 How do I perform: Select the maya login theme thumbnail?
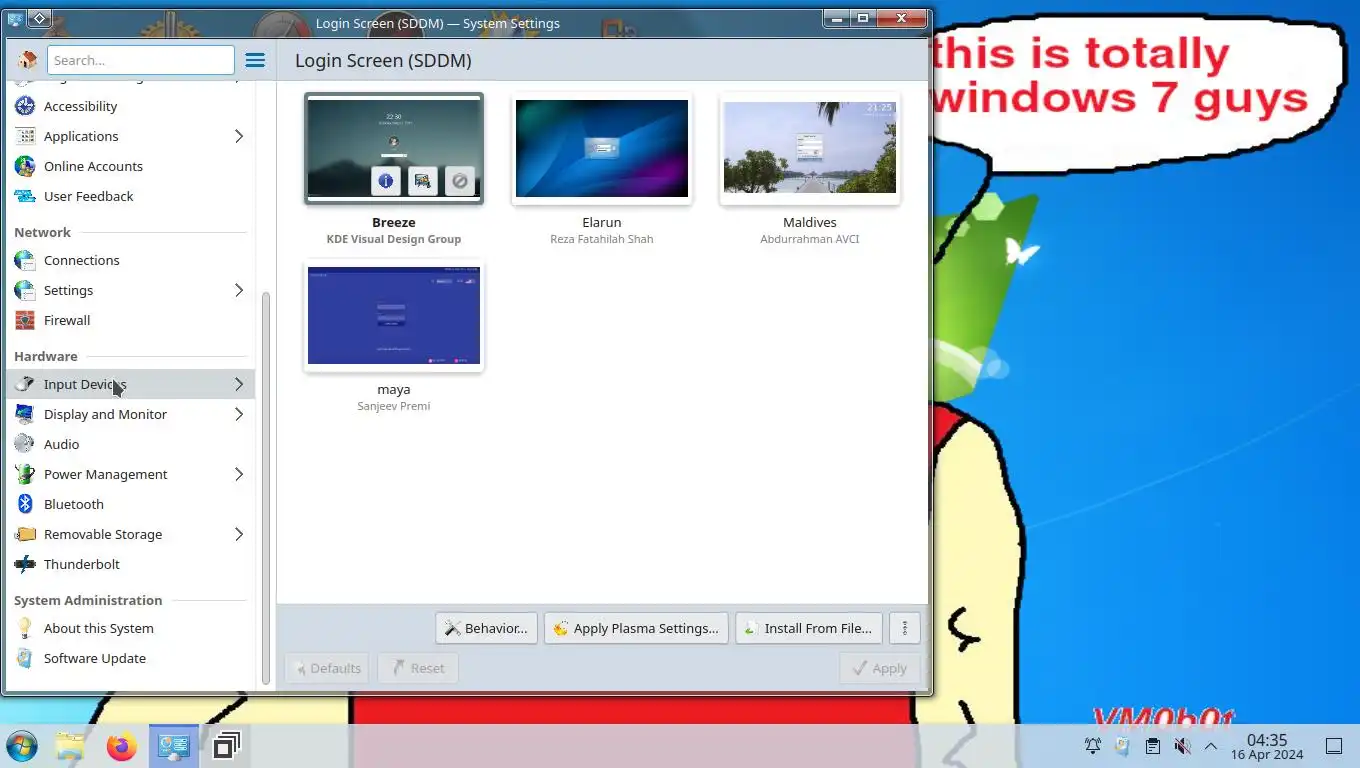pos(394,316)
